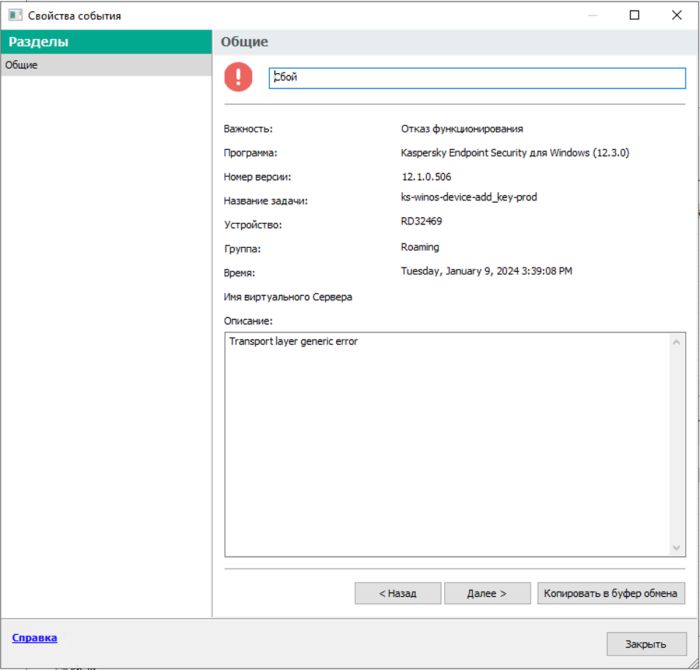Click the version number 12.1.0.506
The width and height of the screenshot is (700, 670).
tap(426, 177)
